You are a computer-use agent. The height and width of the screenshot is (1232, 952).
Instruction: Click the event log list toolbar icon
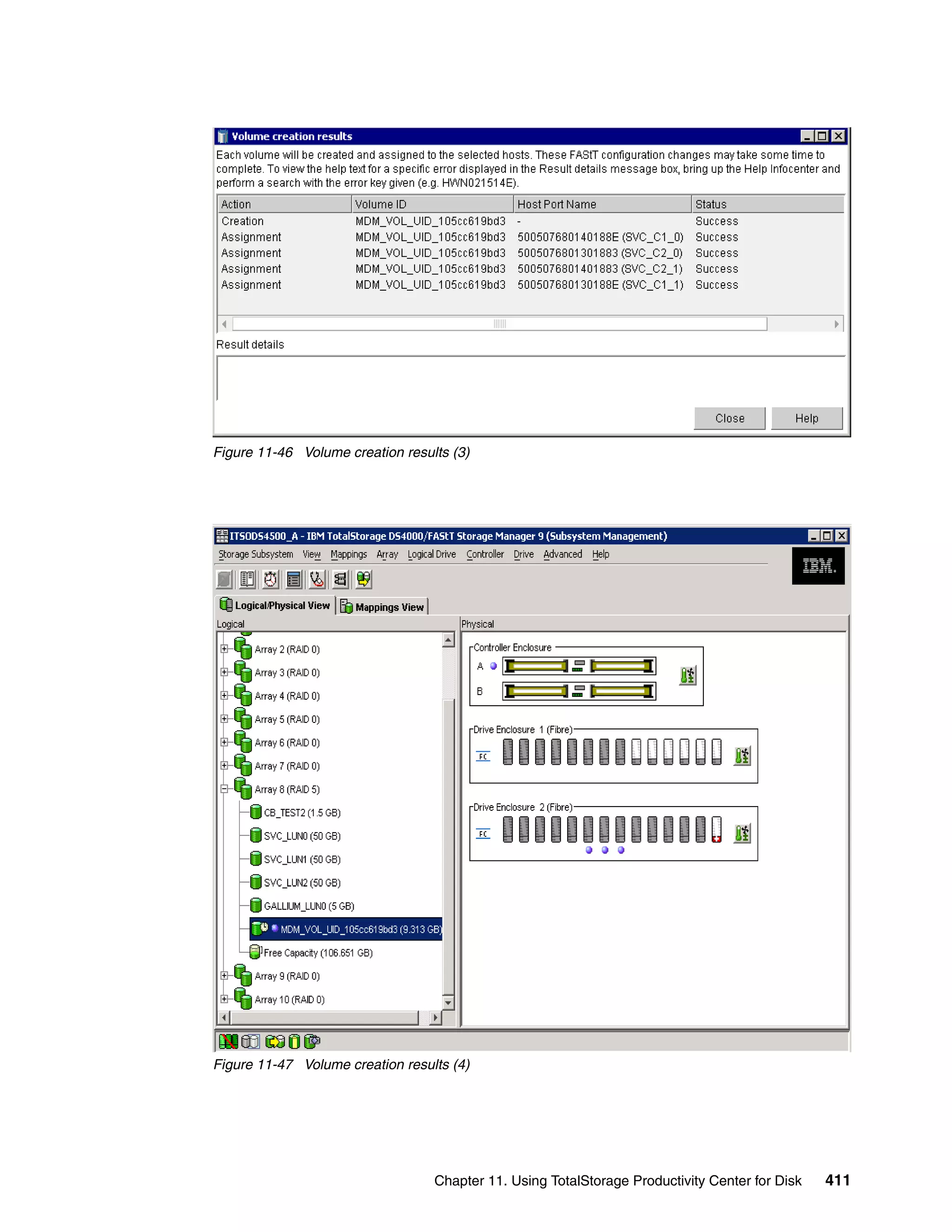coord(294,579)
